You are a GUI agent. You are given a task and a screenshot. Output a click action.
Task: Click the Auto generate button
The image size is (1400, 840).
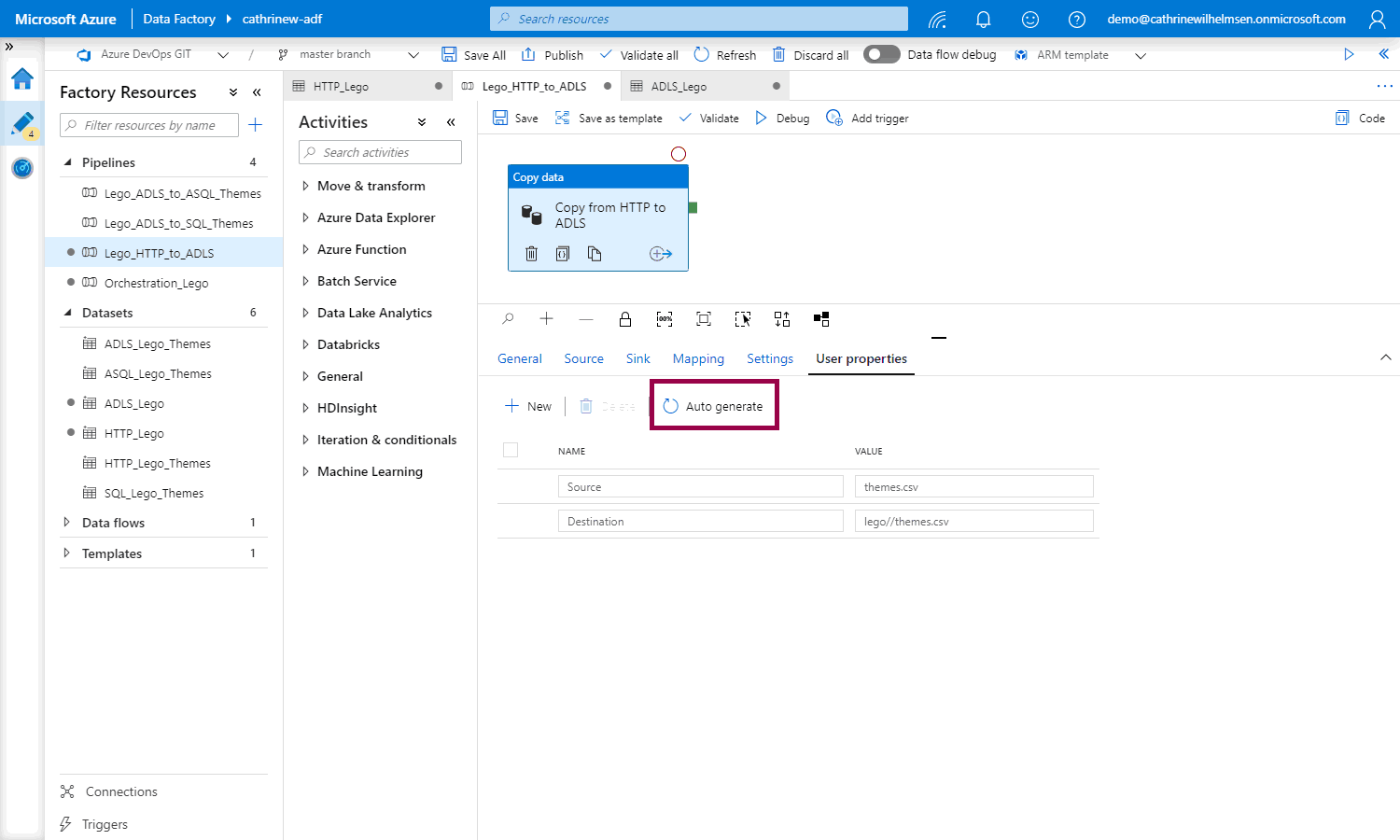[x=714, y=406]
